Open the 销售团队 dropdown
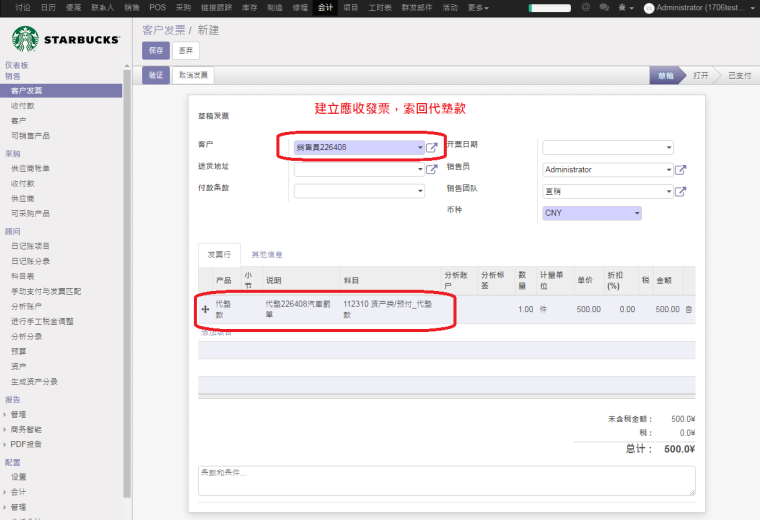The height and width of the screenshot is (520, 760). click(x=608, y=191)
